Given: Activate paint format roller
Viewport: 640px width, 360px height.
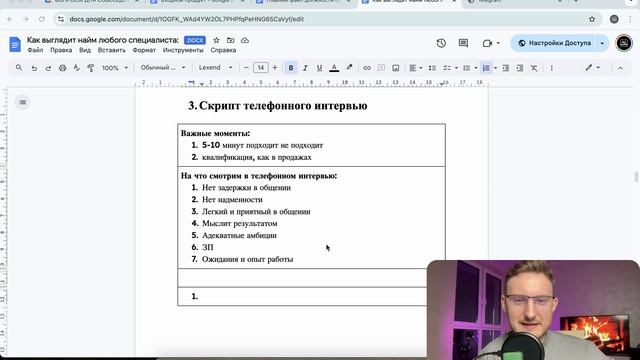Looking at the screenshot, I should coord(91,68).
